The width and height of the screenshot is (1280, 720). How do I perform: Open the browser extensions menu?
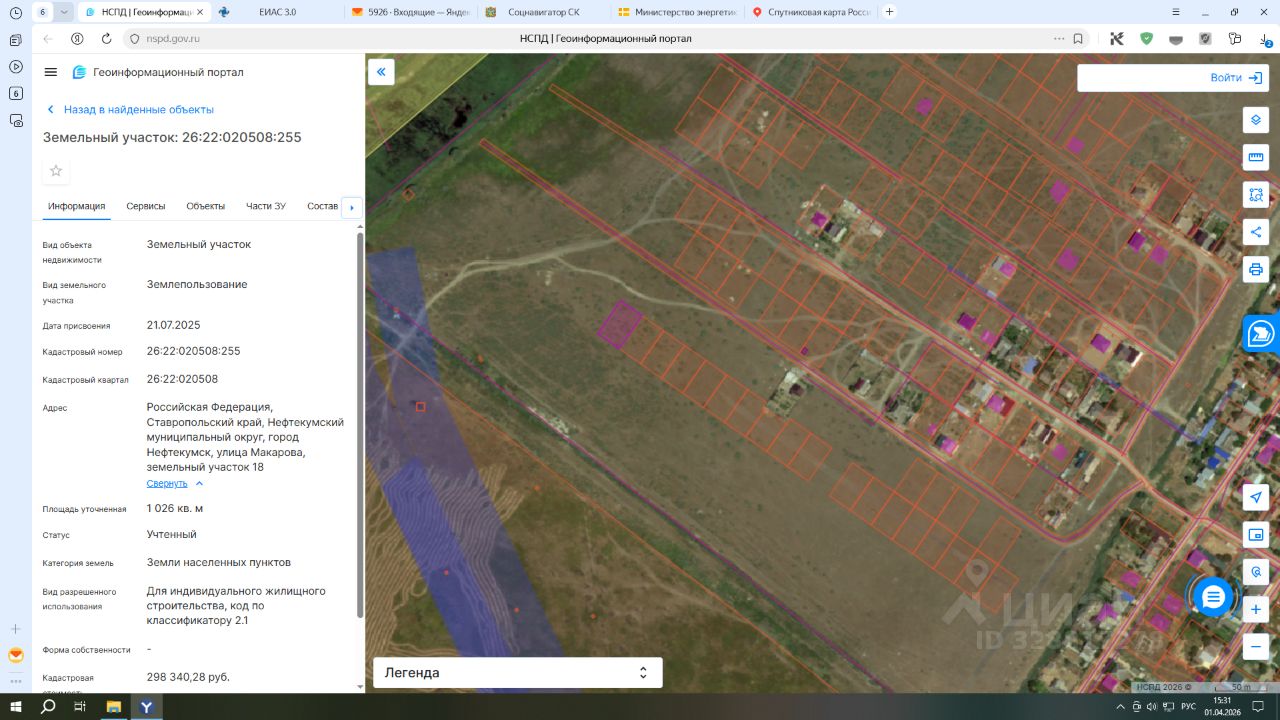tap(1235, 38)
